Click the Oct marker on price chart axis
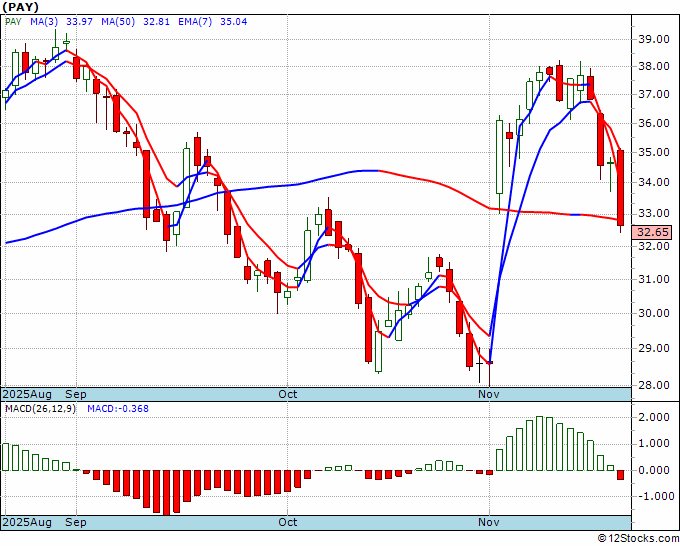 288,394
